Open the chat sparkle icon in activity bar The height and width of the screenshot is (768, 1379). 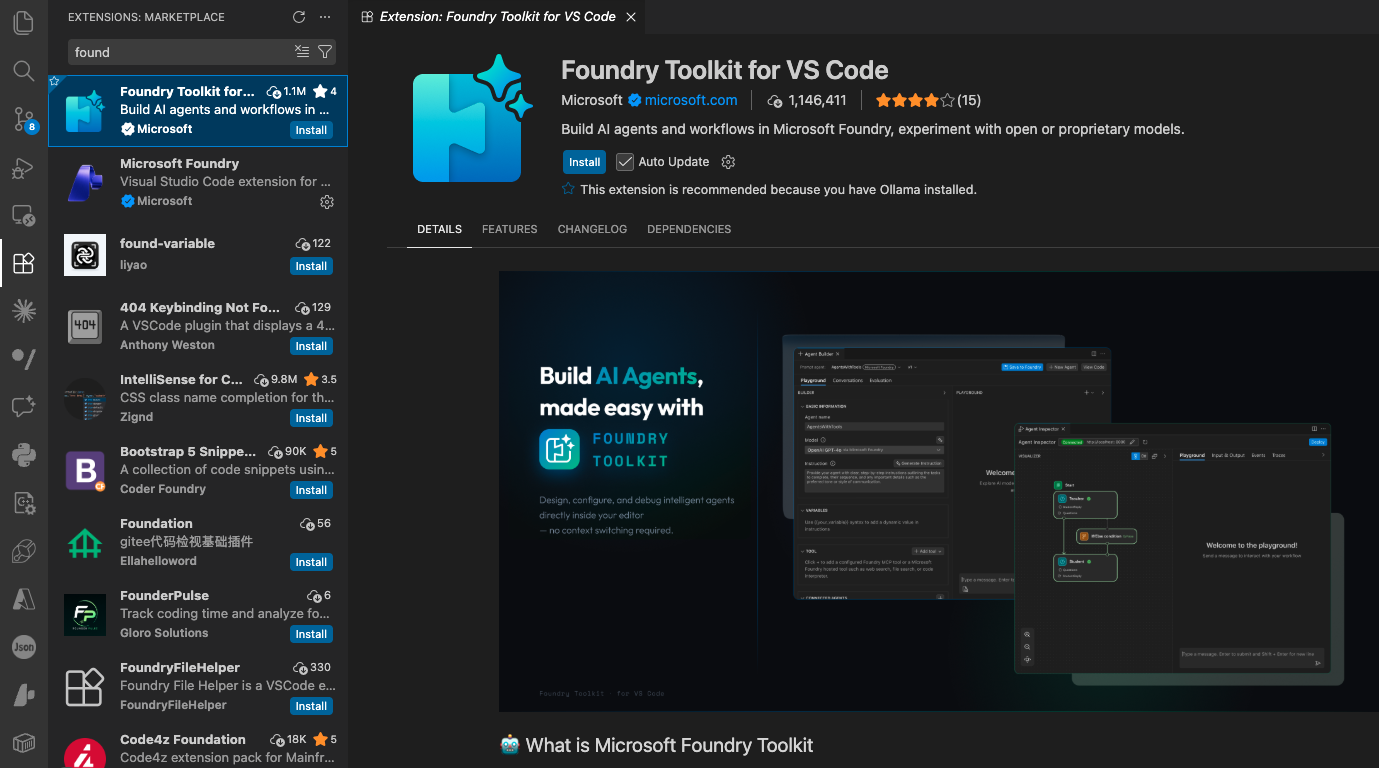coord(23,408)
